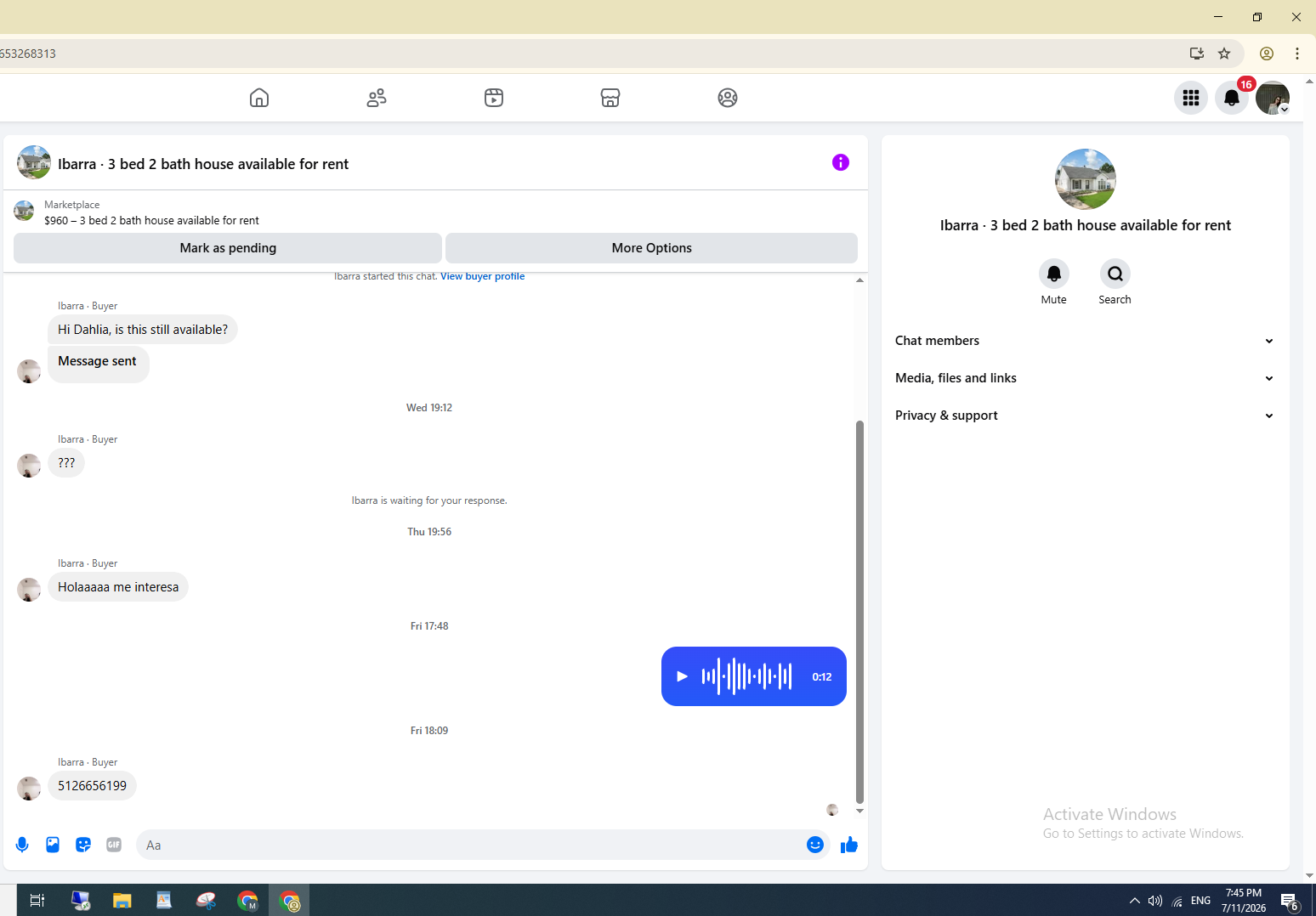
Task: Open volume control in system tray
Action: coord(1154,901)
